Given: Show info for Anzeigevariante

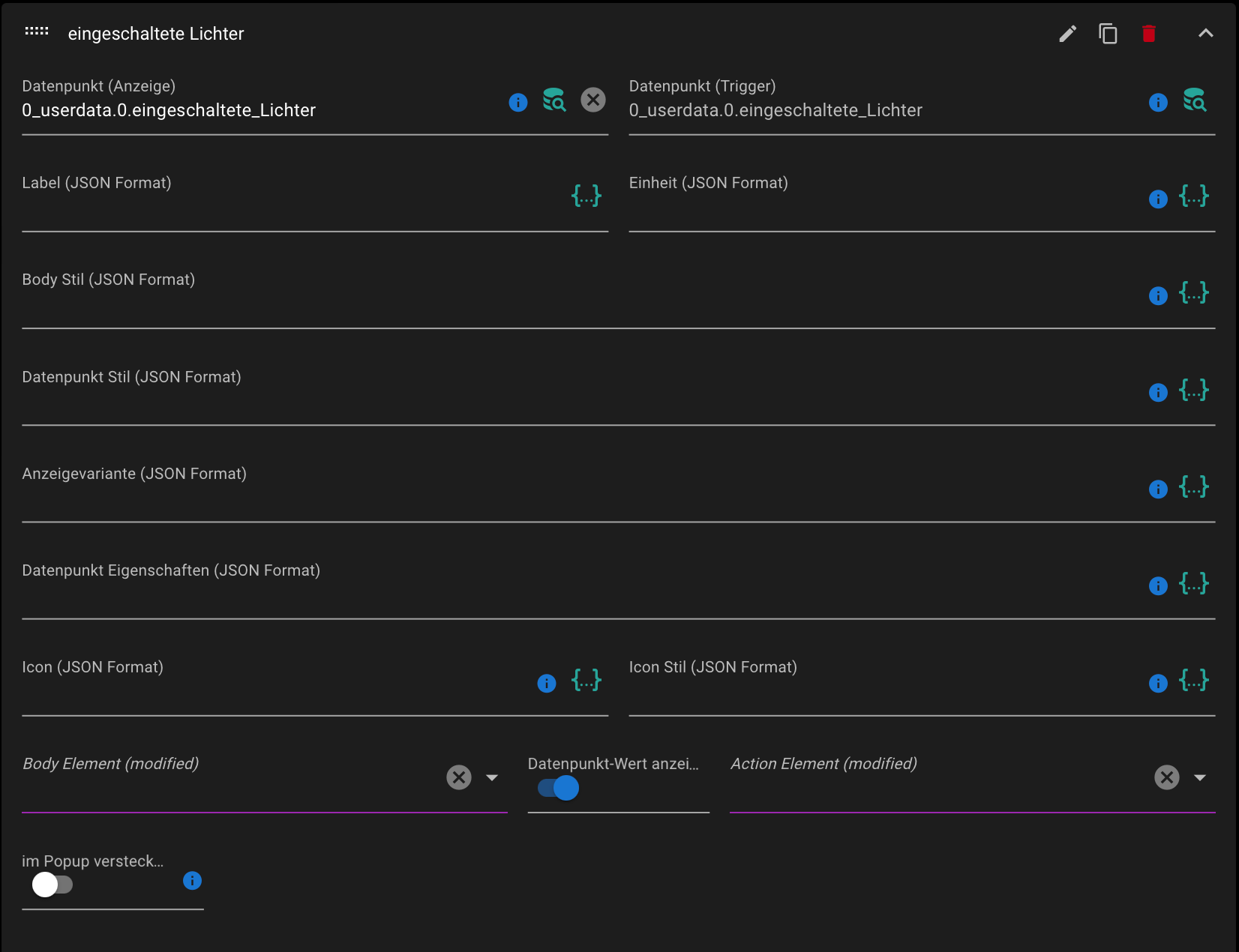Looking at the screenshot, I should pos(1158,489).
